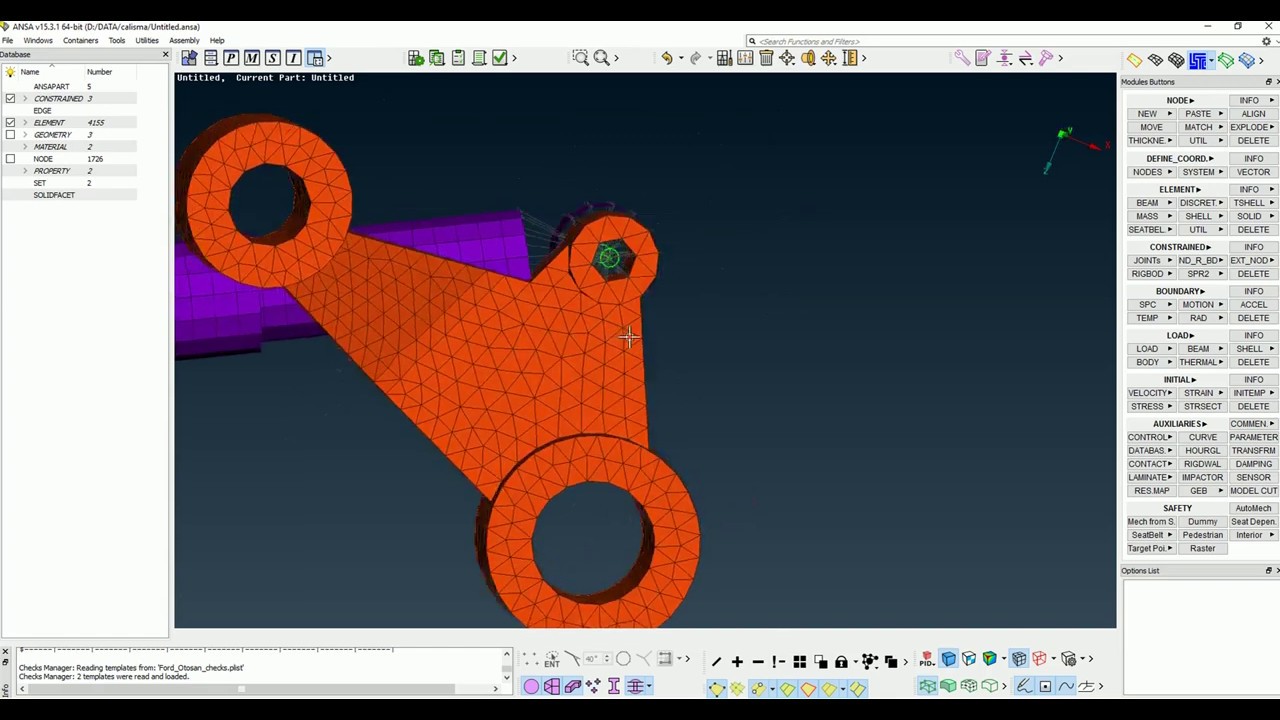Close the Database panel
The width and height of the screenshot is (1280, 720).
point(165,54)
